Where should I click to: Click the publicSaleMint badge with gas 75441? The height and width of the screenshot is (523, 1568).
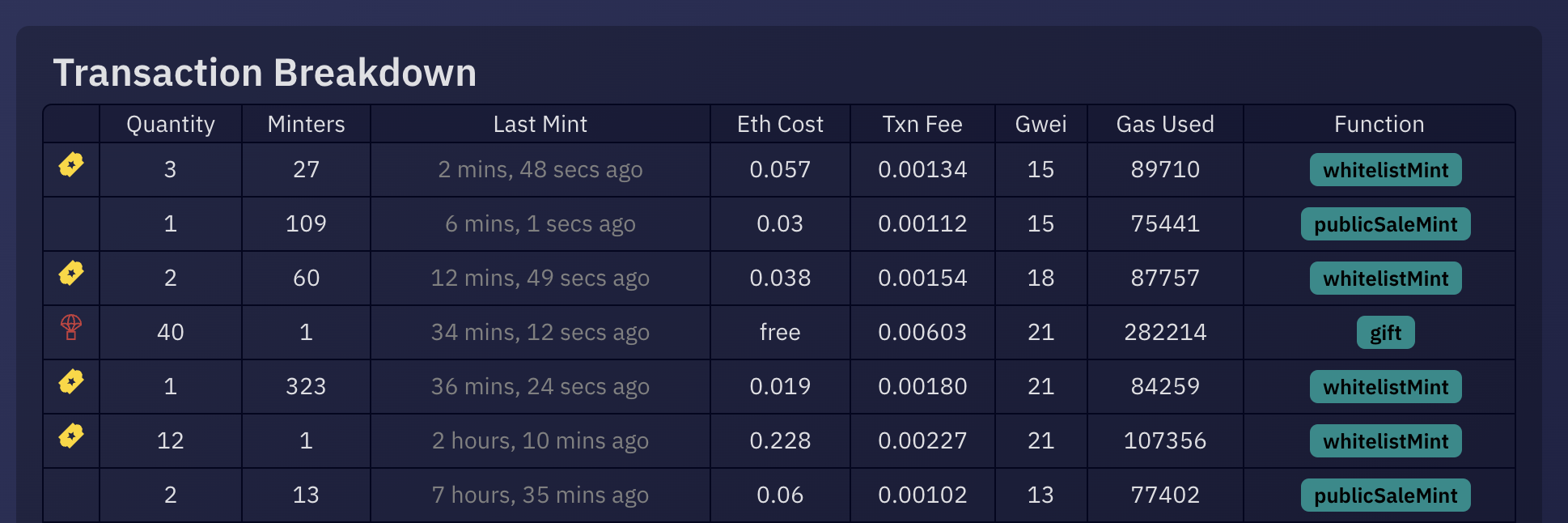(1385, 224)
